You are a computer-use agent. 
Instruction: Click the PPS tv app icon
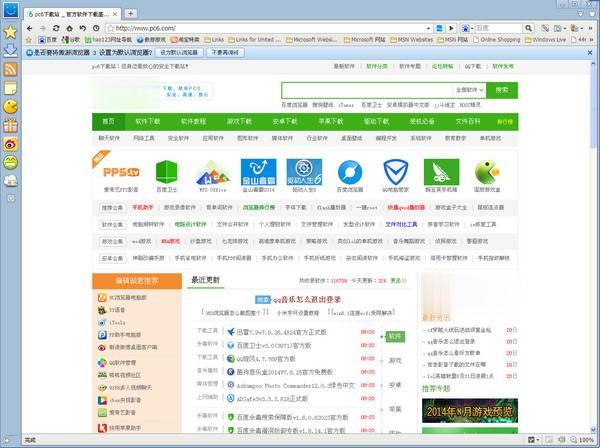pyautogui.click(x=121, y=172)
